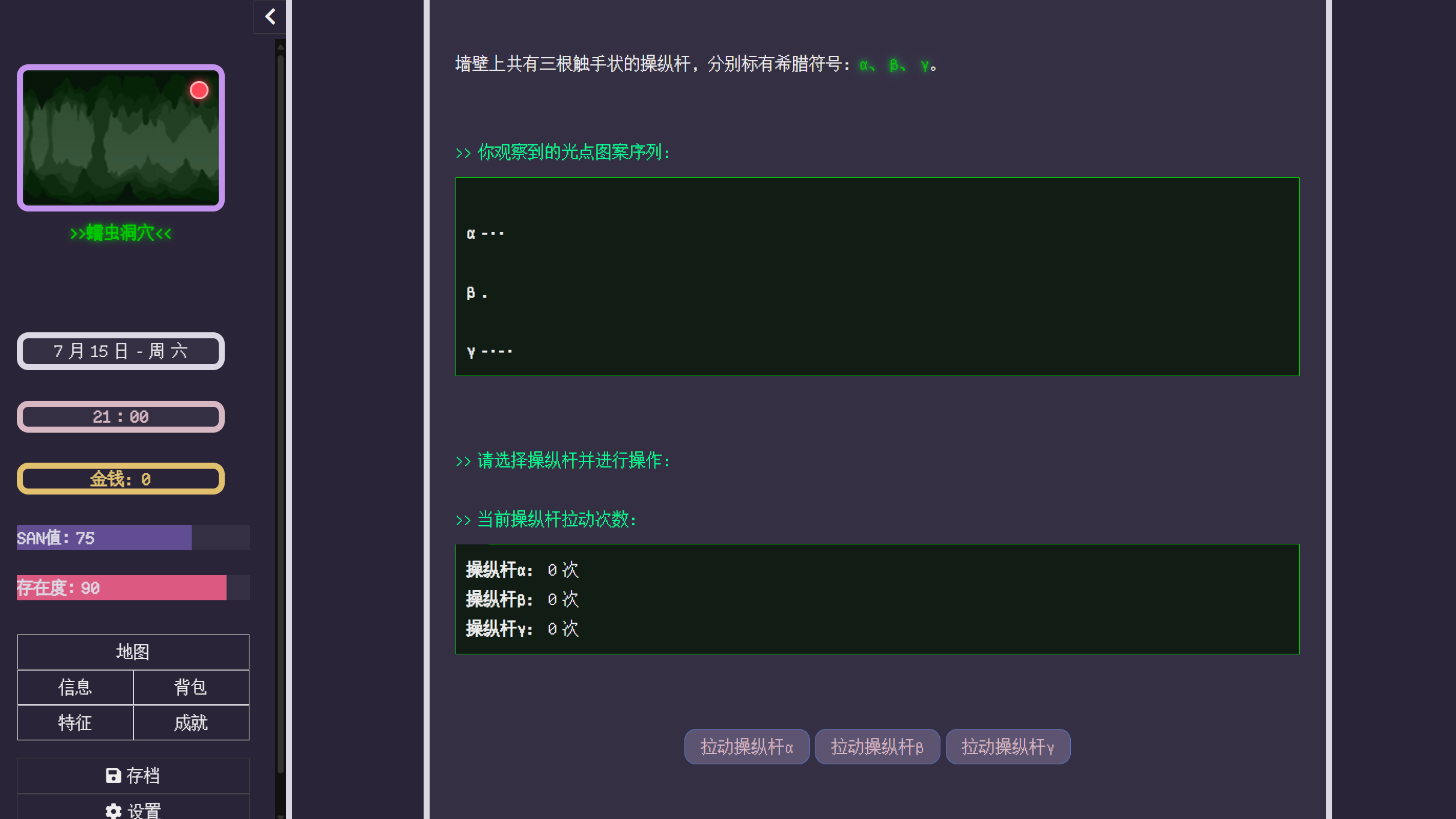This screenshot has width=1456, height=819.
Task: Pull lever α button
Action: coord(746,747)
